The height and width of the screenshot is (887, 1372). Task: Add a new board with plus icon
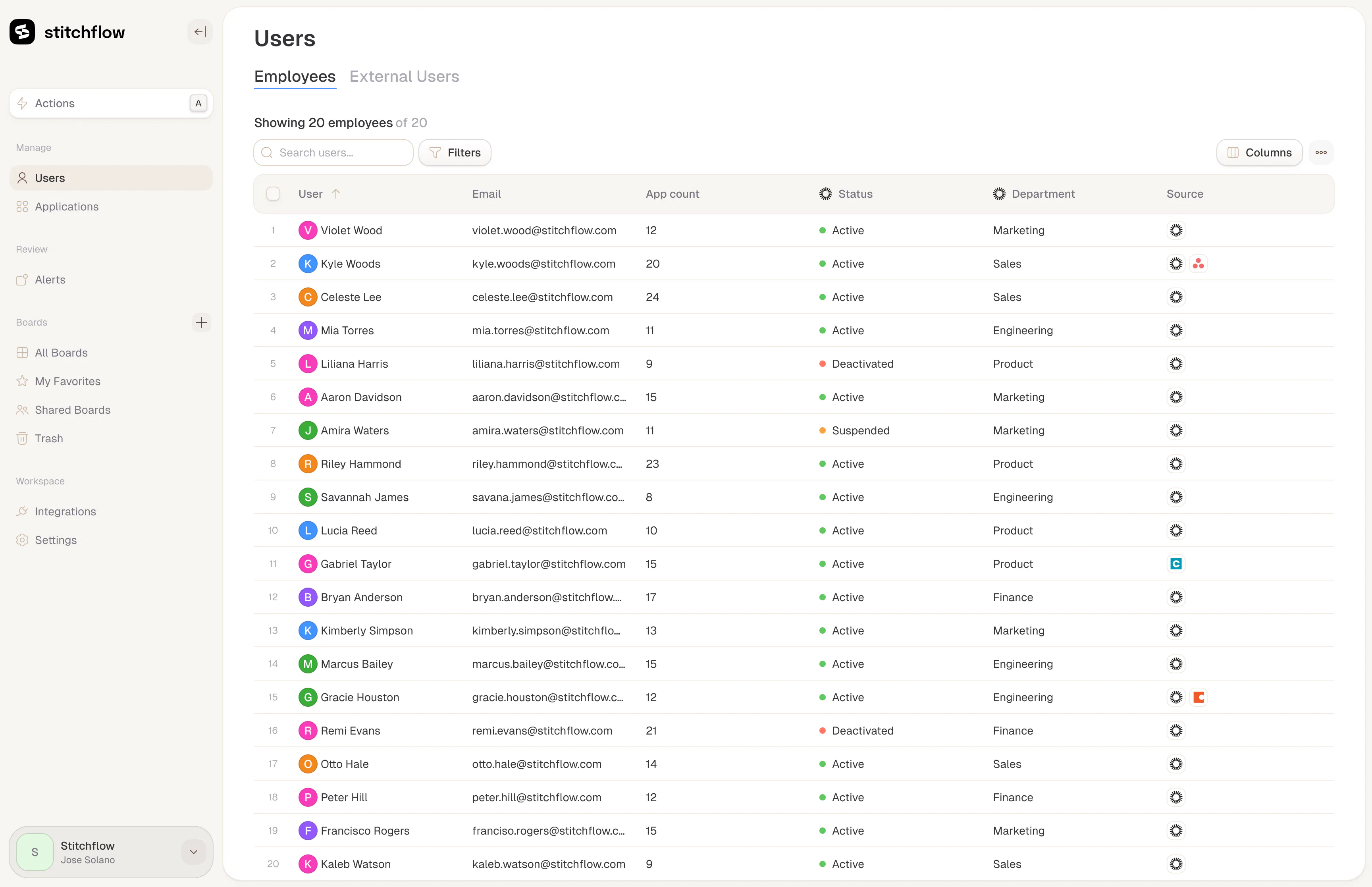(x=202, y=322)
